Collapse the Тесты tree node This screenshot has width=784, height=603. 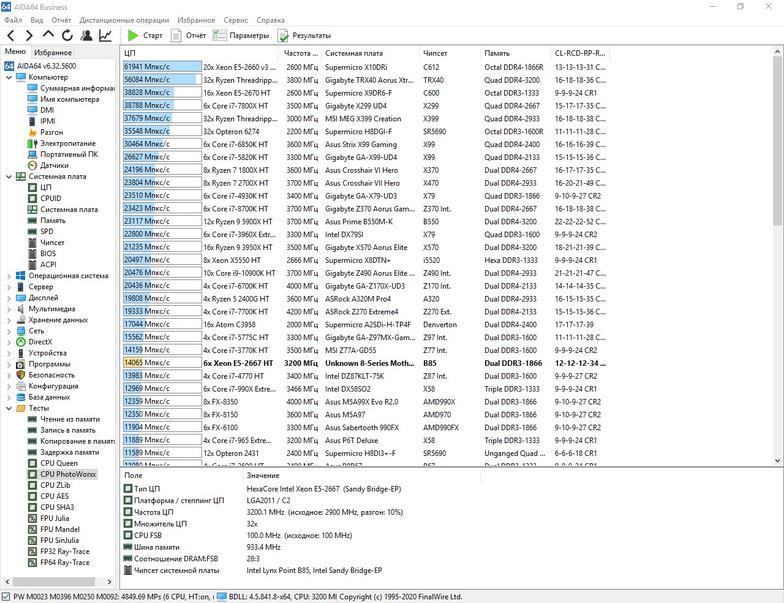click(x=8, y=408)
